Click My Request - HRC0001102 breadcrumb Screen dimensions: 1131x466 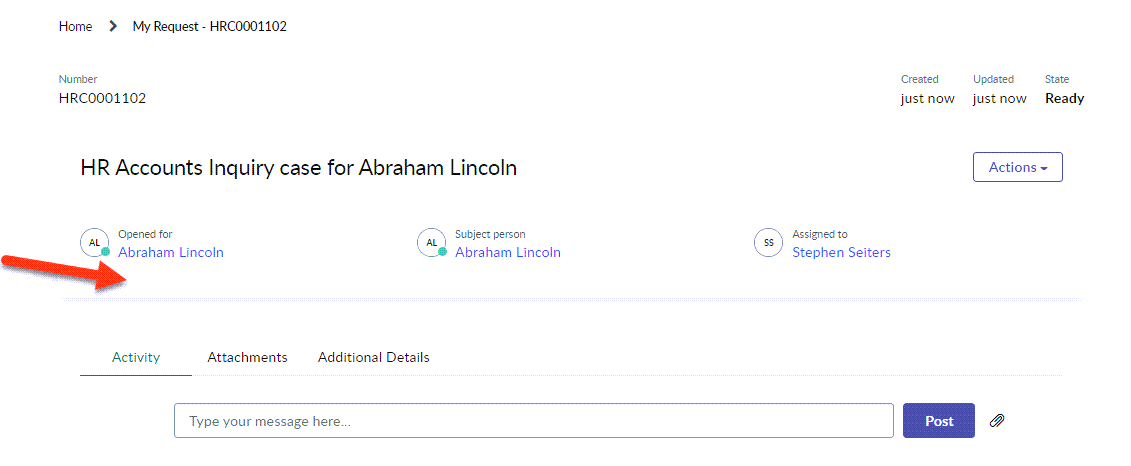point(209,27)
